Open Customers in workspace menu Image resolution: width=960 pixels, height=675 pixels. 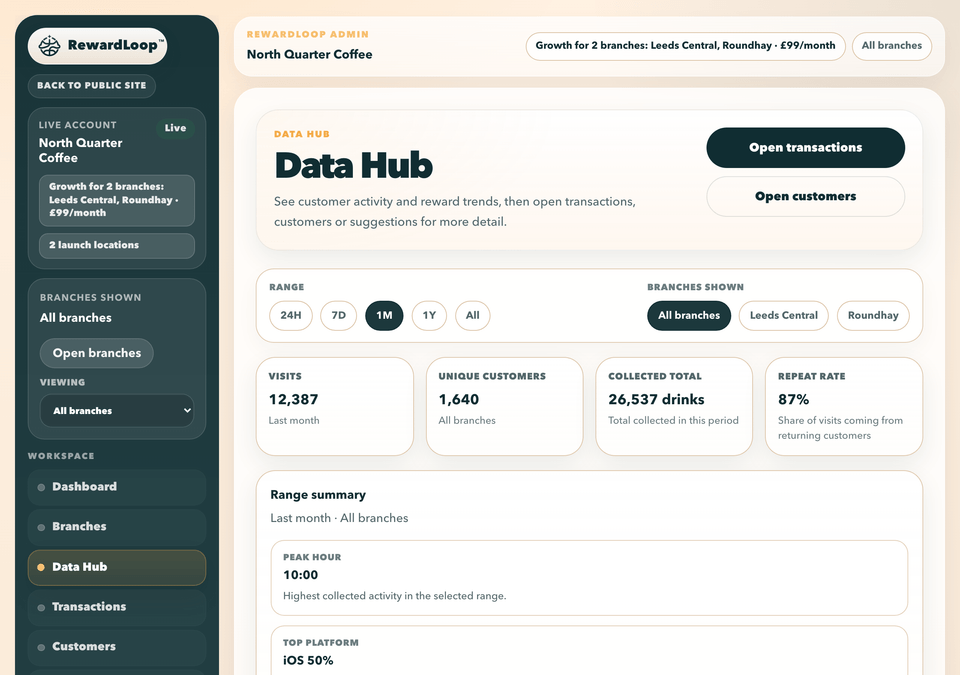(x=117, y=647)
